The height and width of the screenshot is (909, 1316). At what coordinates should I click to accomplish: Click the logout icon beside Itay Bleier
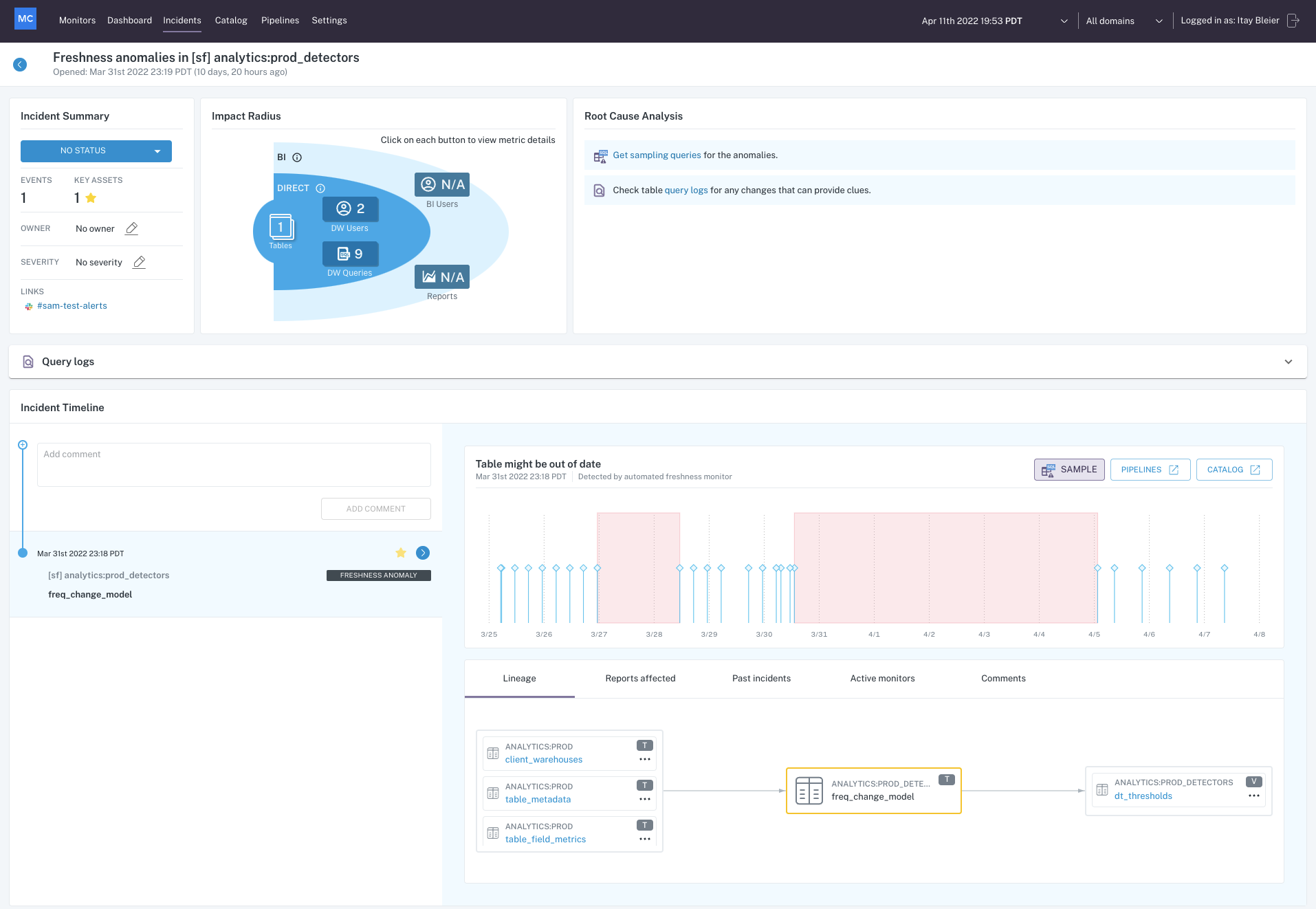(1293, 21)
